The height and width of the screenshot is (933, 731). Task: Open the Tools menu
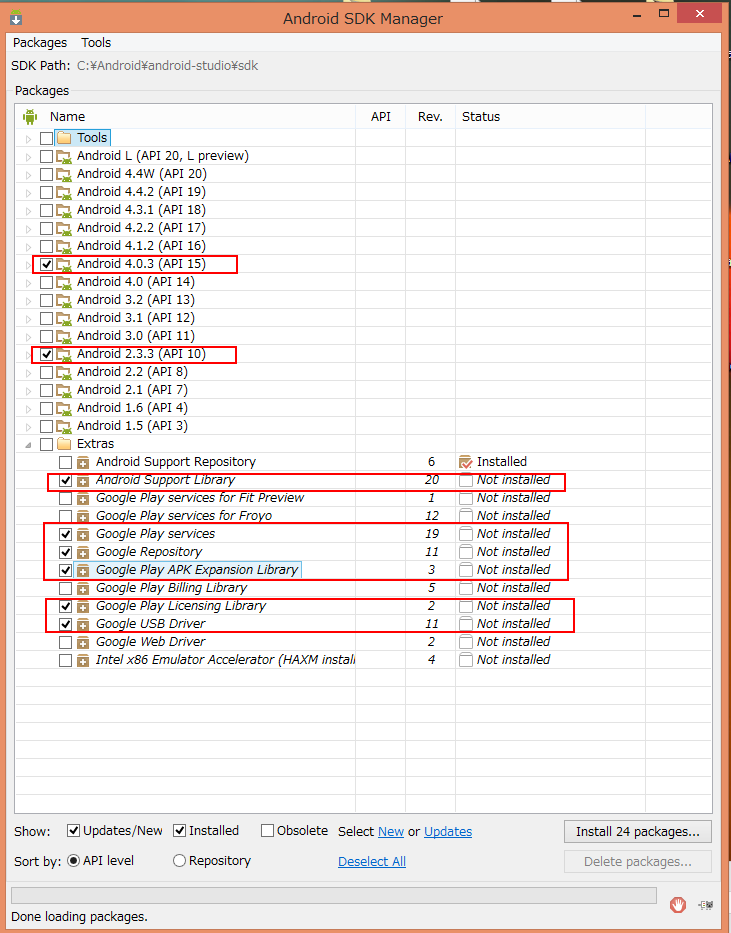[x=96, y=43]
